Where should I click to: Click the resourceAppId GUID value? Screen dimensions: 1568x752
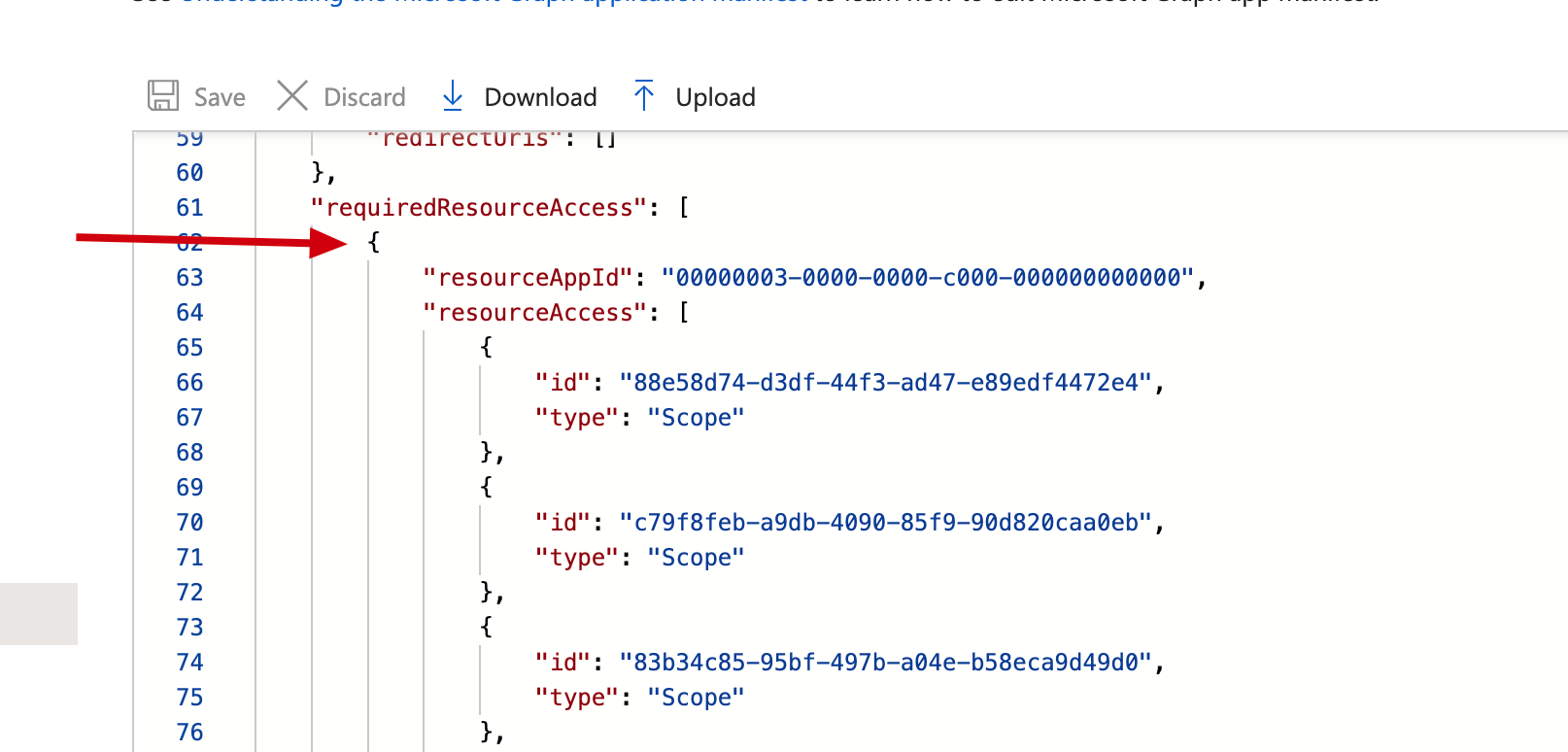[x=928, y=278]
